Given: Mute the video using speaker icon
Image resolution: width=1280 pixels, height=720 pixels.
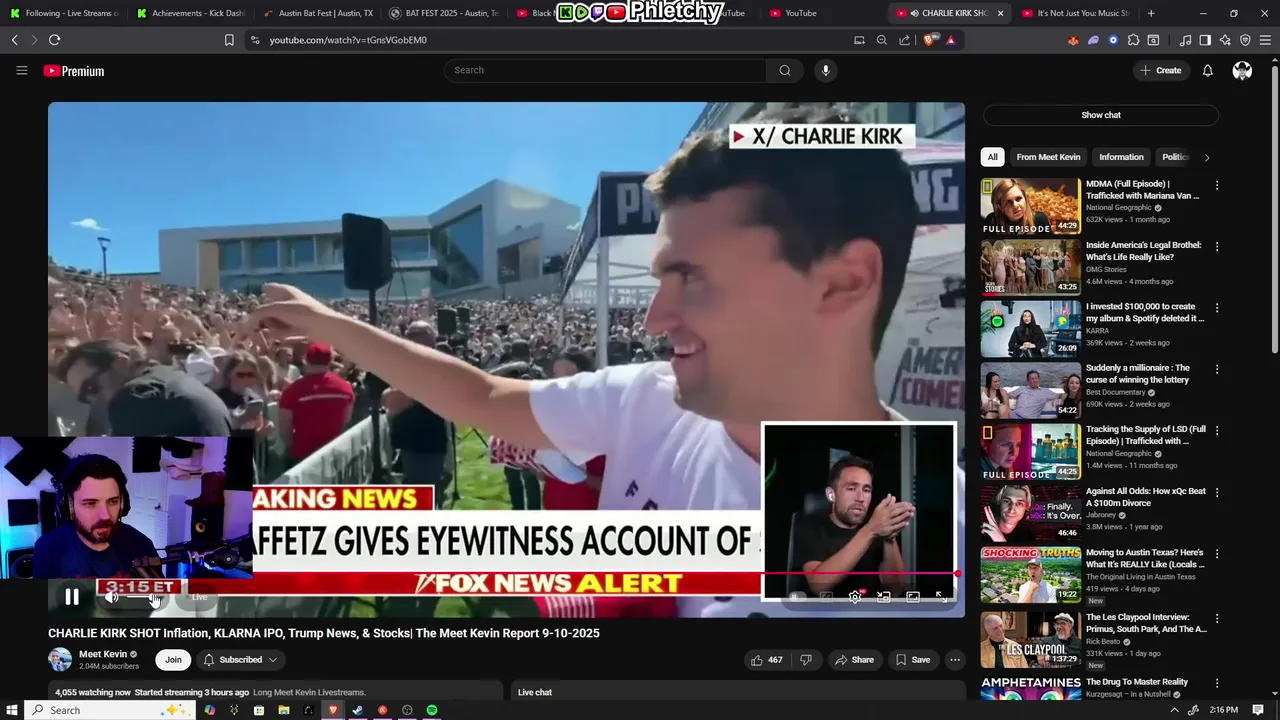Looking at the screenshot, I should click(112, 597).
